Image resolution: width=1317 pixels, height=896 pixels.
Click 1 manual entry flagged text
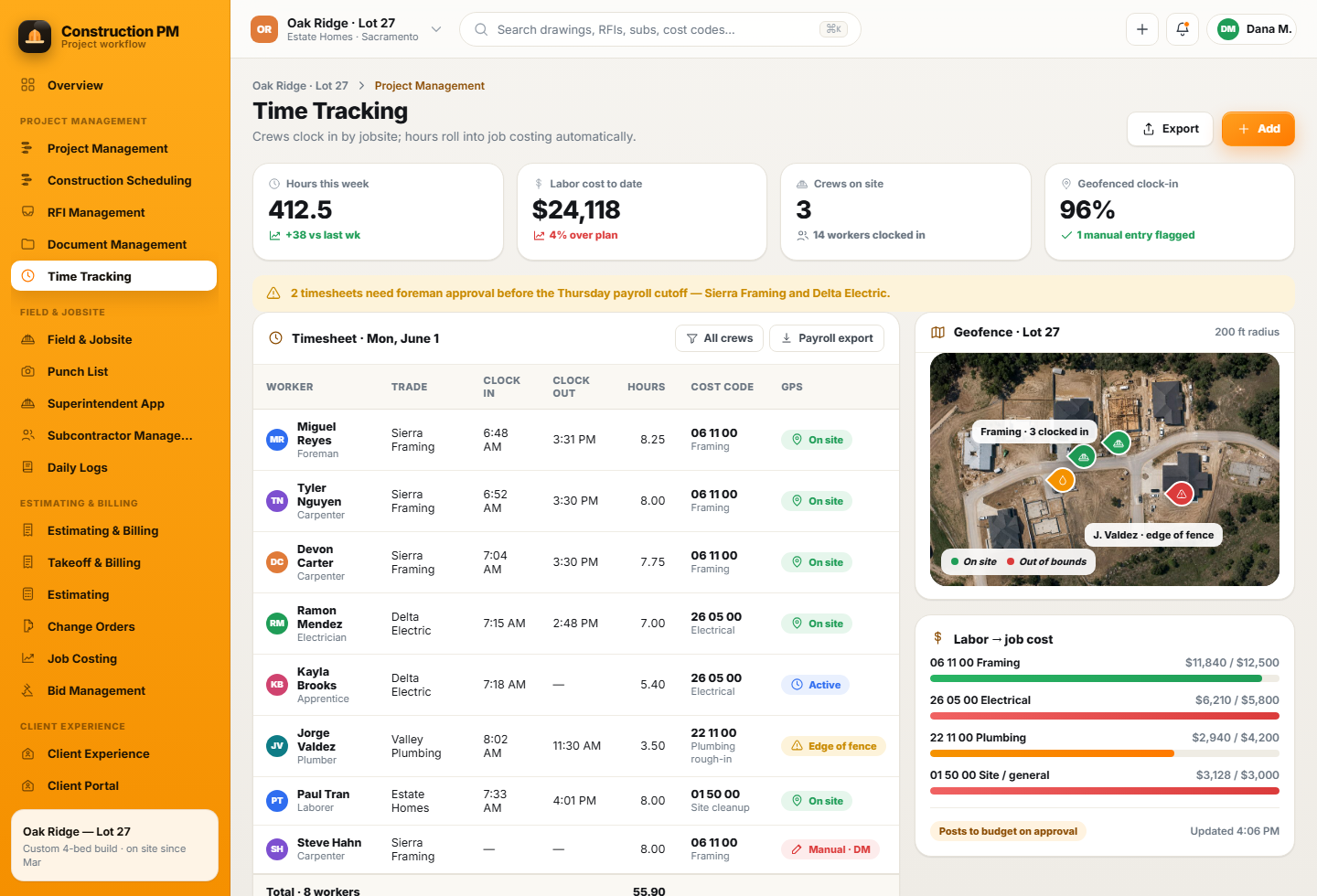(x=1135, y=235)
